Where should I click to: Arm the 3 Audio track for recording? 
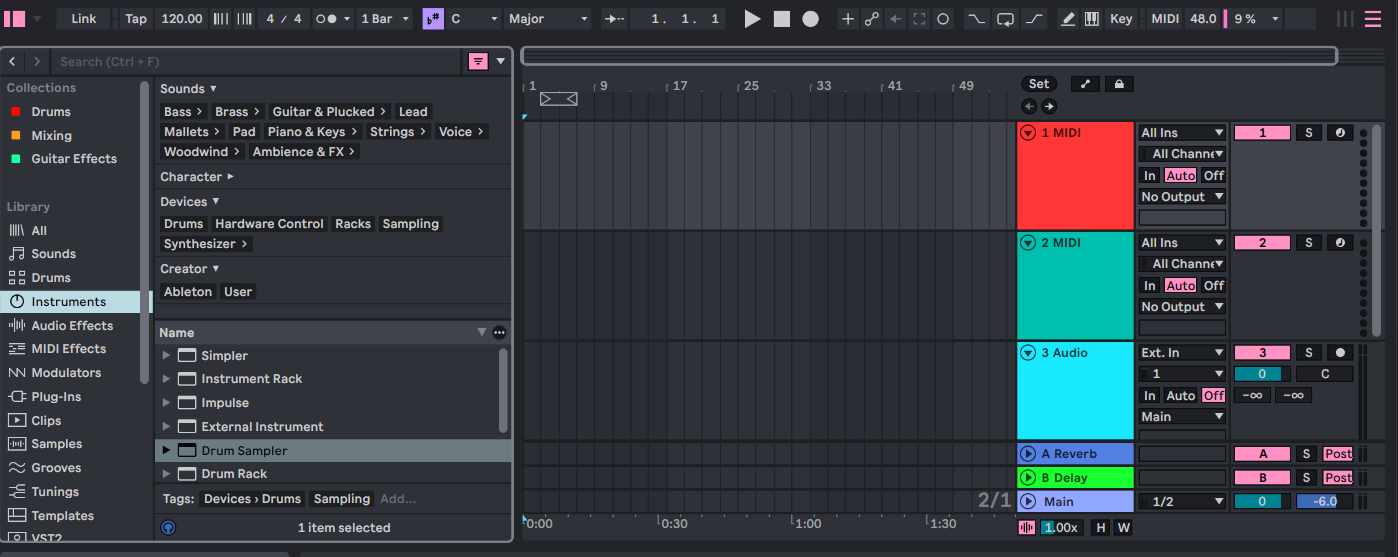(1339, 353)
